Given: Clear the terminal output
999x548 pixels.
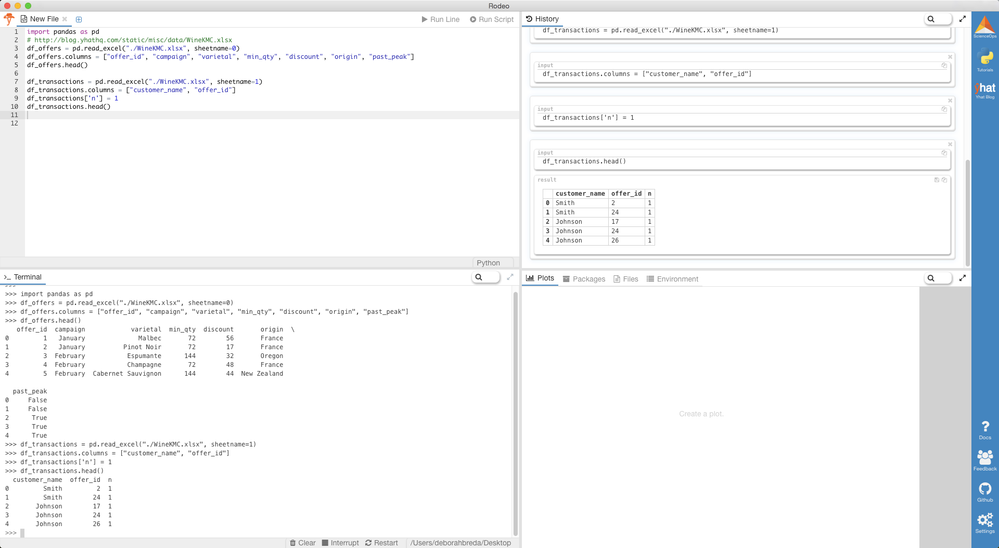Looking at the screenshot, I should [x=303, y=543].
